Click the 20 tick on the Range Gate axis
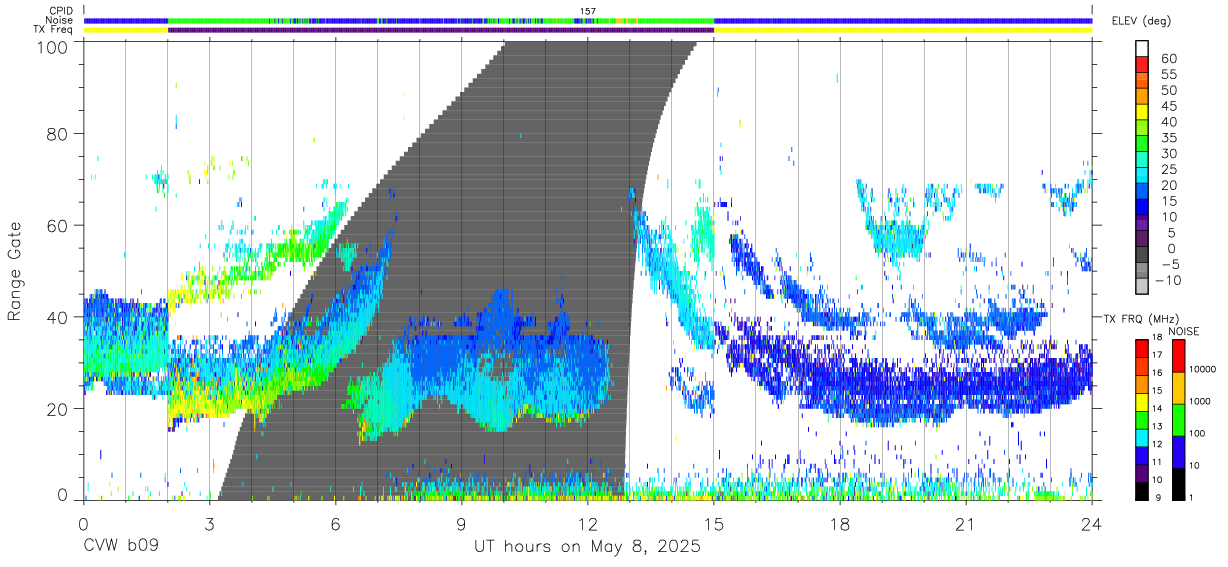The image size is (1228, 567). [x=59, y=409]
